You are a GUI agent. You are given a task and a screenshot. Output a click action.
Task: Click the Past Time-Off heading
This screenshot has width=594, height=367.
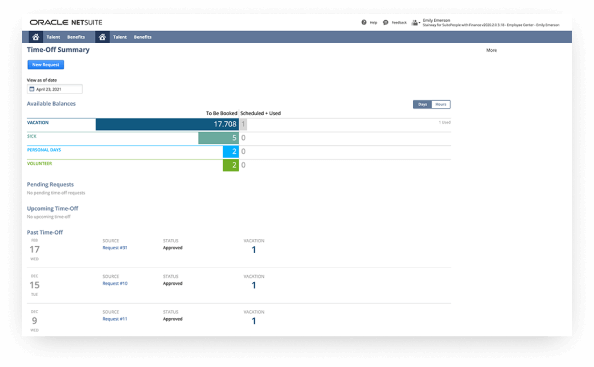[x=45, y=232]
